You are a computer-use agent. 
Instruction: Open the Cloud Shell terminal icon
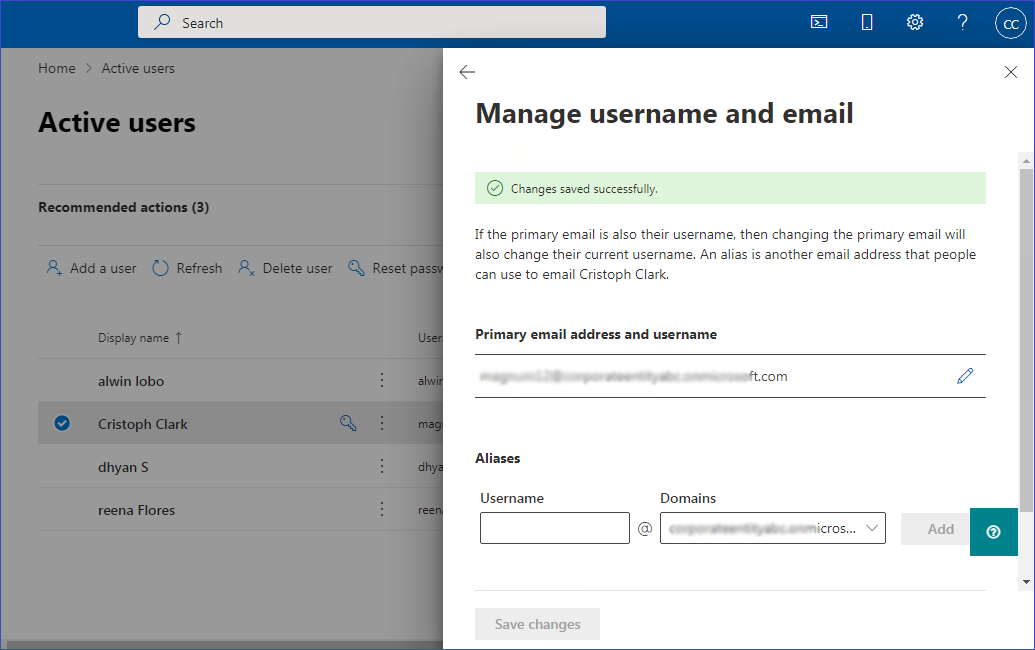[819, 22]
